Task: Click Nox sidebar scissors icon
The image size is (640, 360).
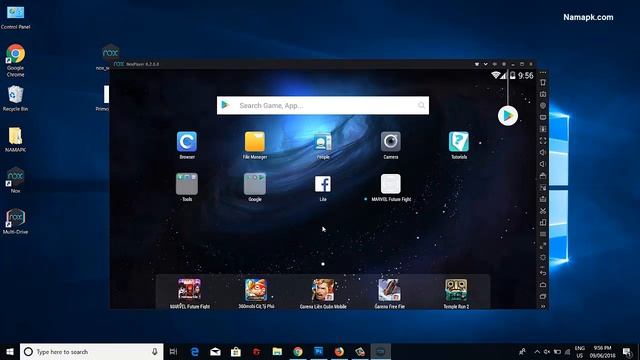Action: point(543,211)
